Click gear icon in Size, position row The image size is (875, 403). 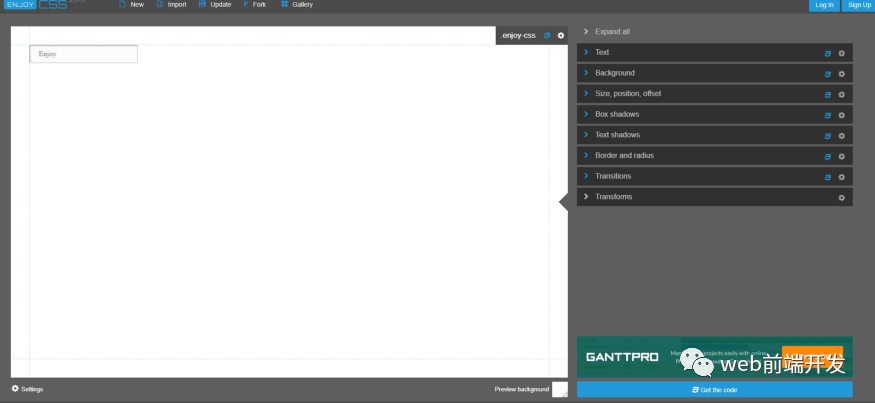(x=842, y=95)
